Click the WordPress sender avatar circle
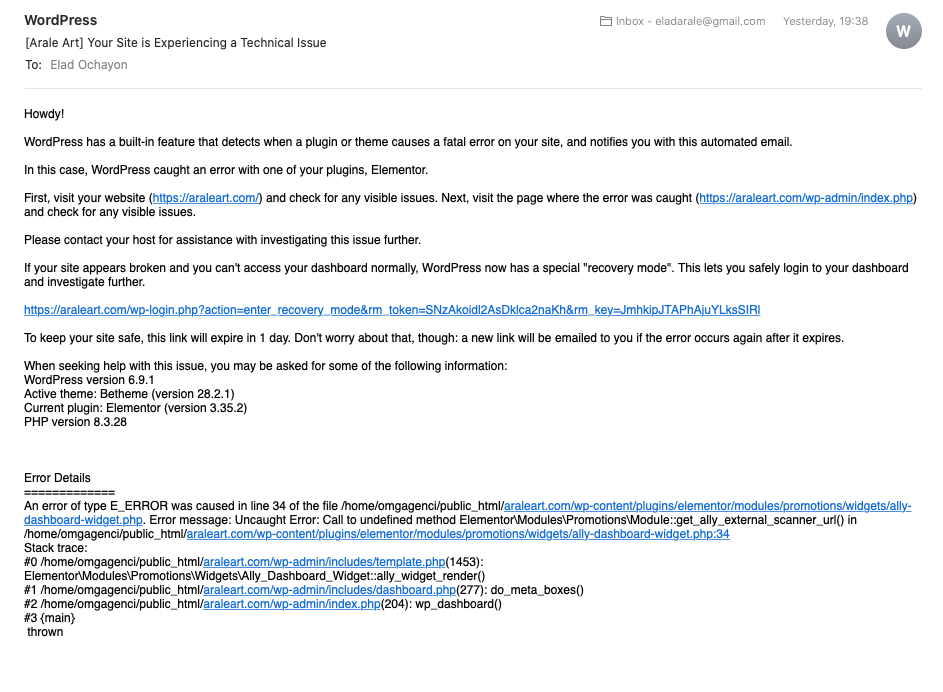Viewport: 943px width, 692px height. pos(903,31)
